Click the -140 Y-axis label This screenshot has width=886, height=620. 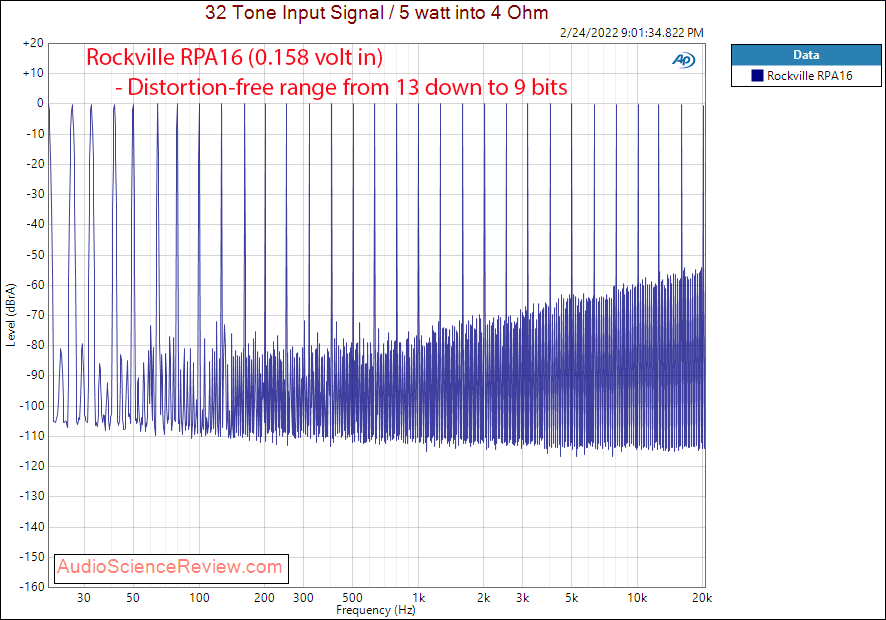[32, 527]
